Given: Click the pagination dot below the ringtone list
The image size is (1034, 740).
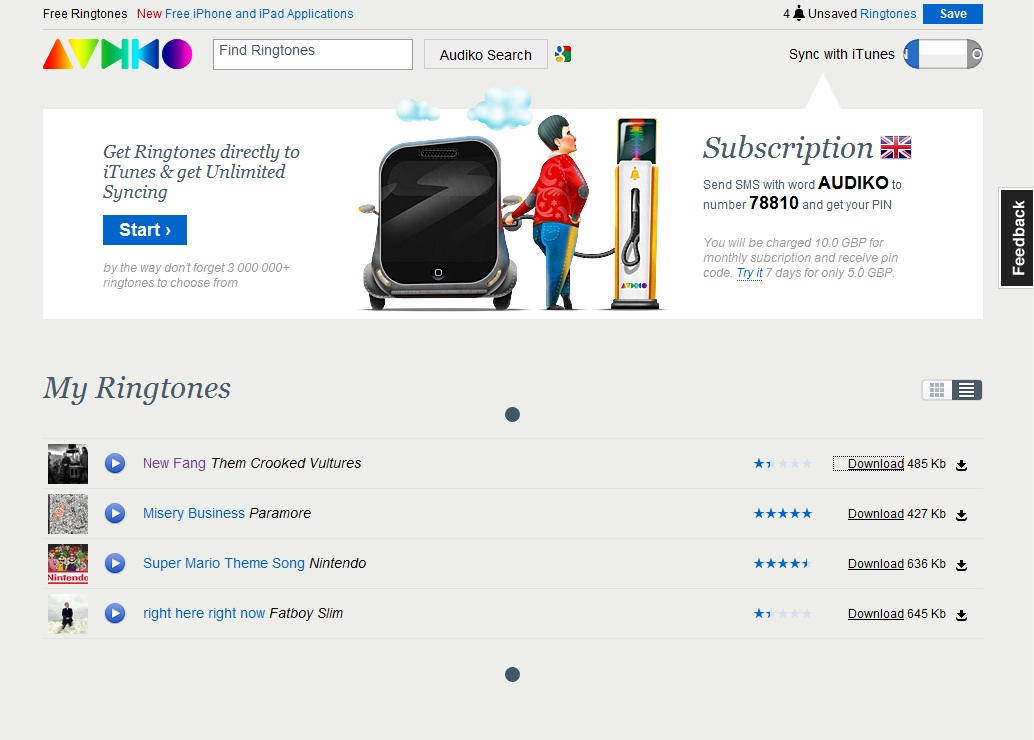Looking at the screenshot, I should point(512,674).
